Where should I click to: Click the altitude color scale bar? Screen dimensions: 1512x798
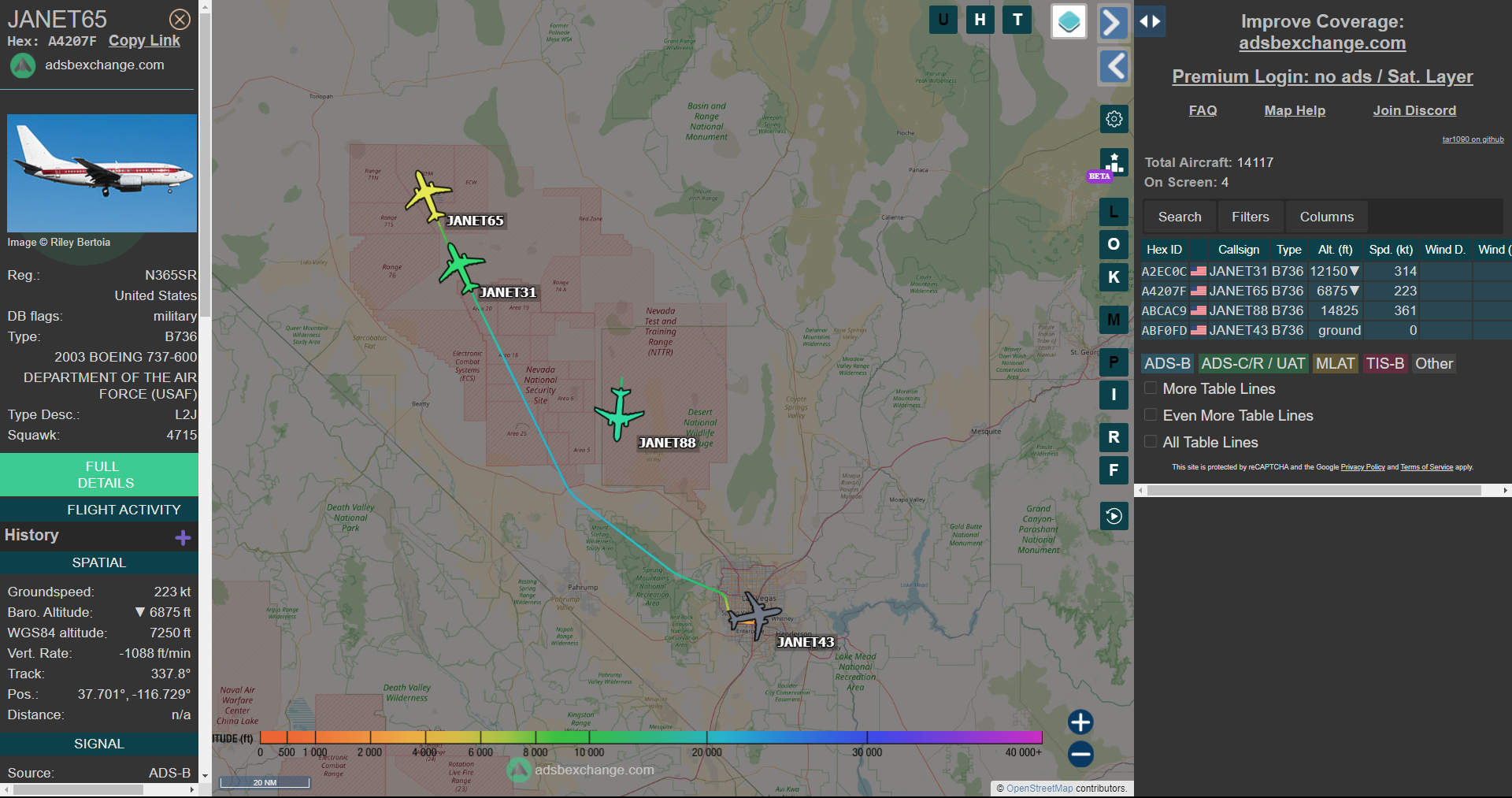click(650, 737)
